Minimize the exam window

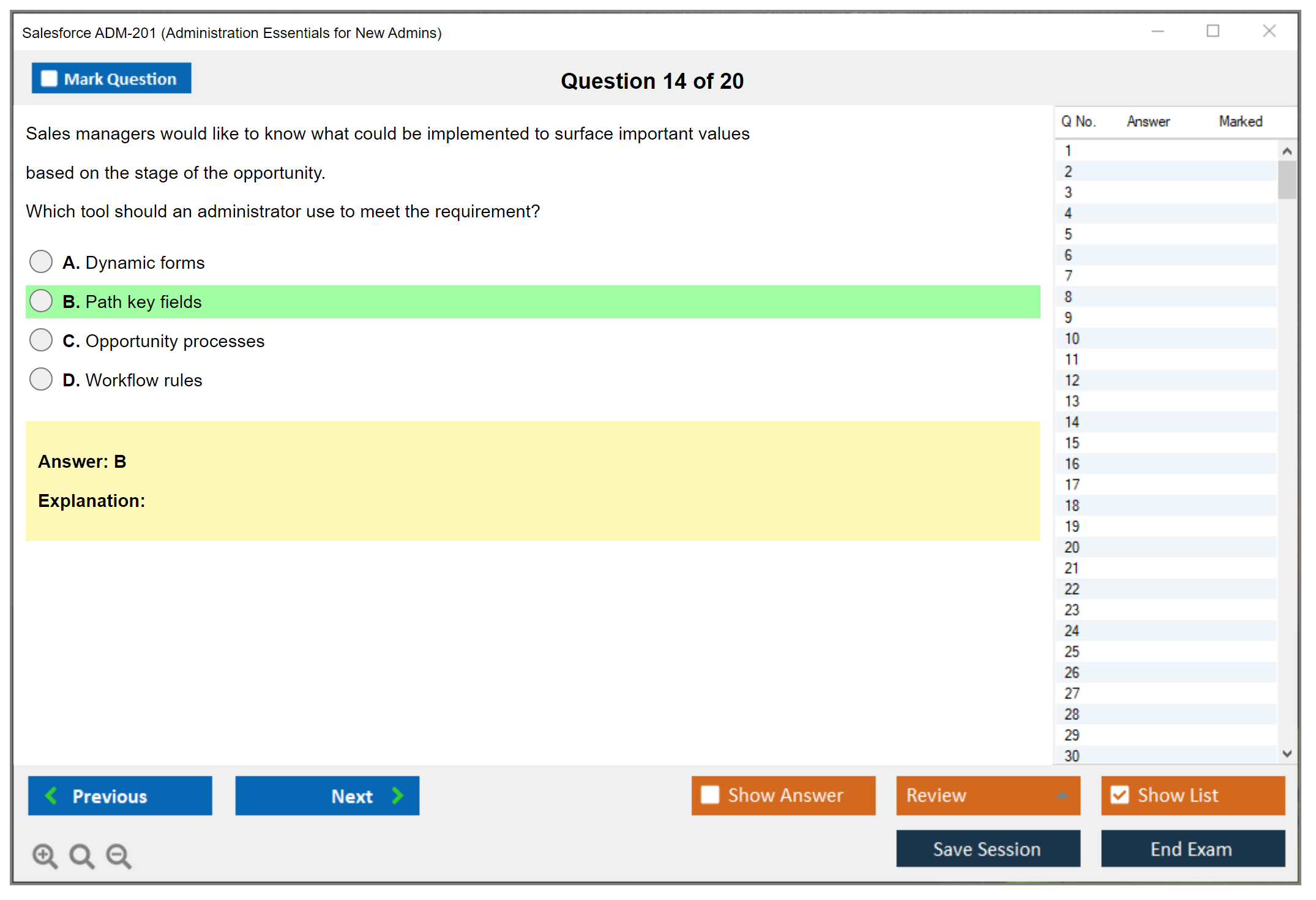1157,31
